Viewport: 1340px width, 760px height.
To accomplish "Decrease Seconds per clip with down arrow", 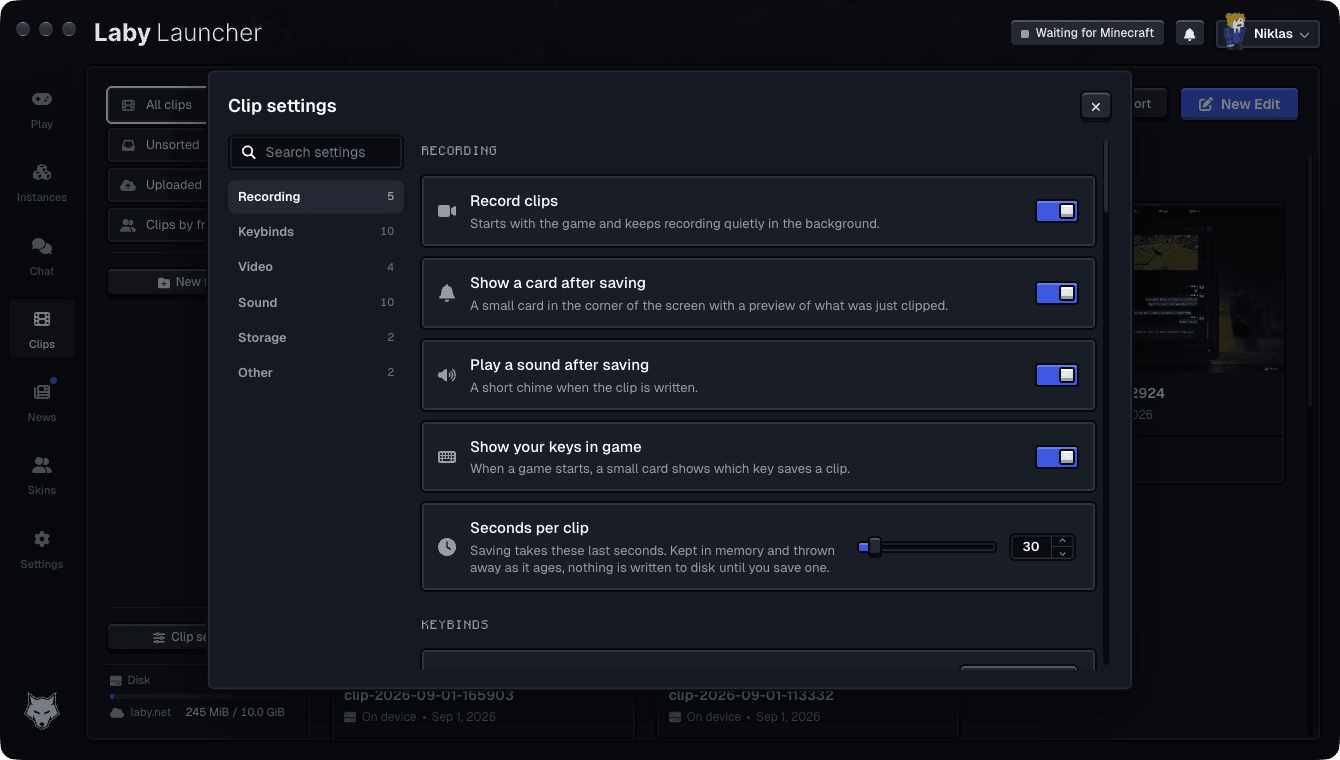I will pos(1063,553).
